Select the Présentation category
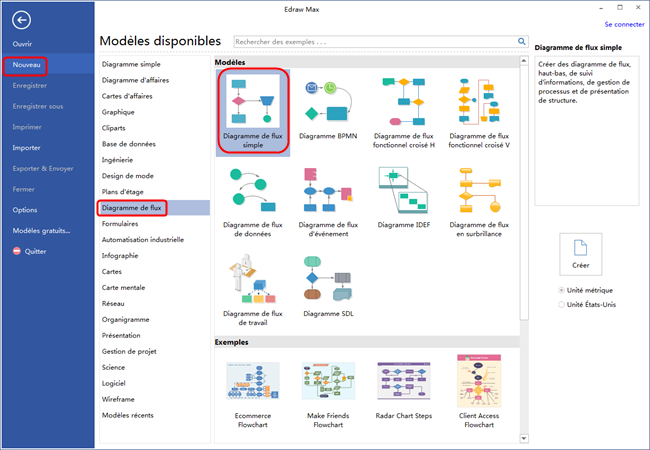Image resolution: width=650 pixels, height=450 pixels. [121, 336]
